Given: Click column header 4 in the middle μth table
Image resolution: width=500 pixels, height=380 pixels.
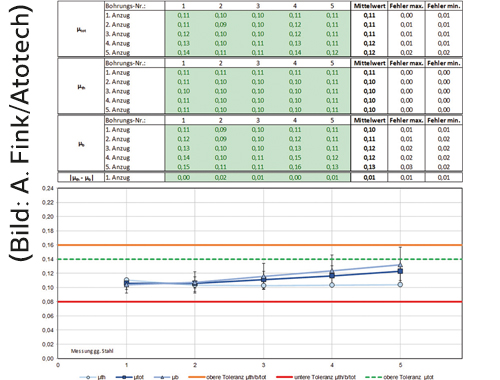Looking at the screenshot, I should [295, 63].
